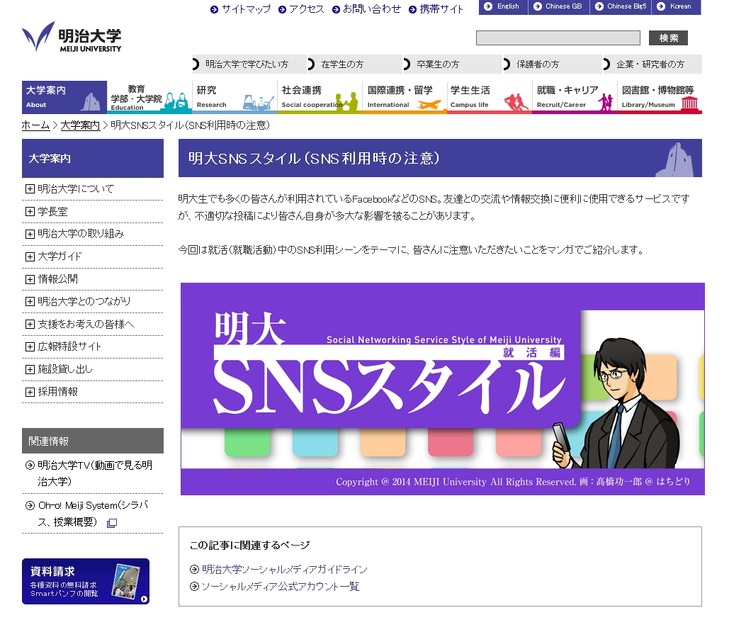Open the 就職・キャリア Recruit/Career tab
Viewport: 729px width, 620px height.
575,97
